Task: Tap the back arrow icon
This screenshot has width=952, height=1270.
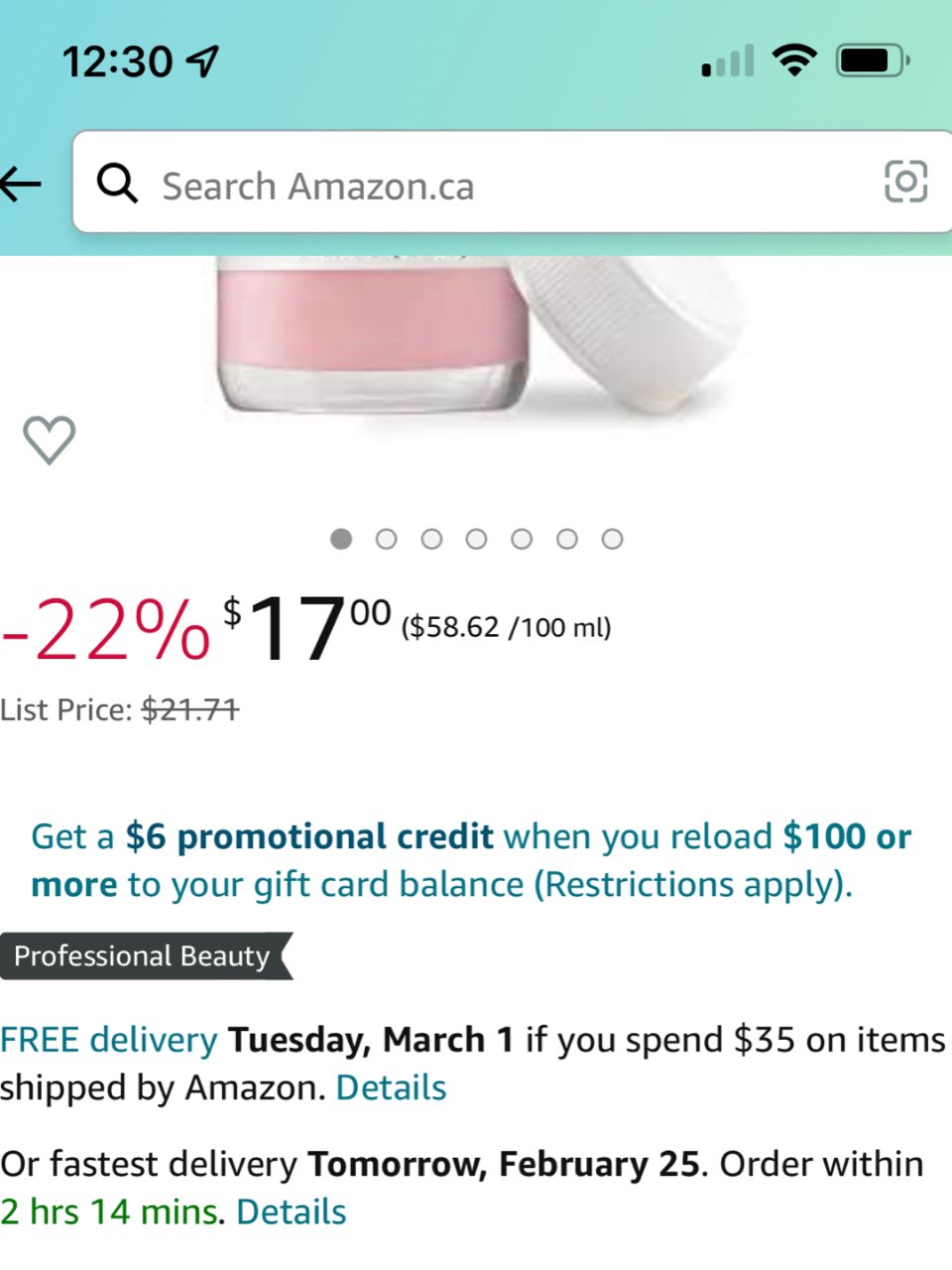Action: (x=22, y=184)
